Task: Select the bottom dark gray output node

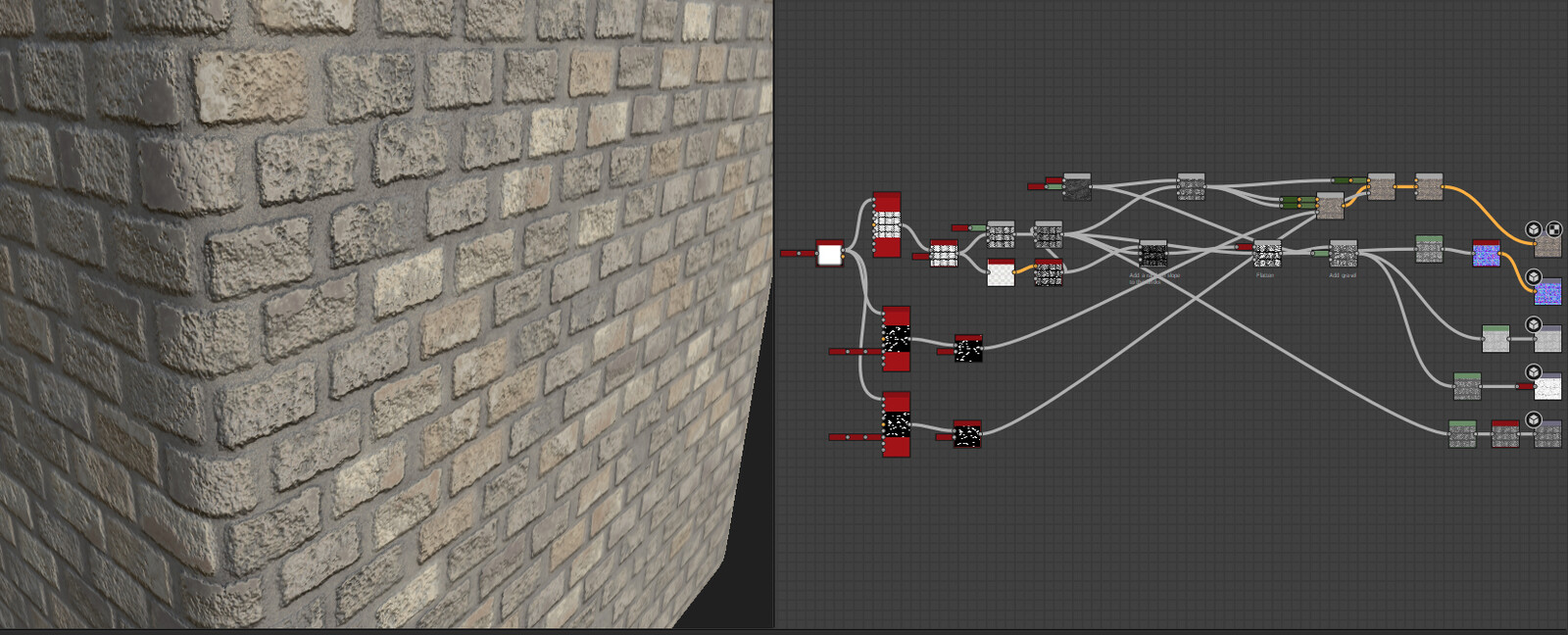Action: [1547, 434]
